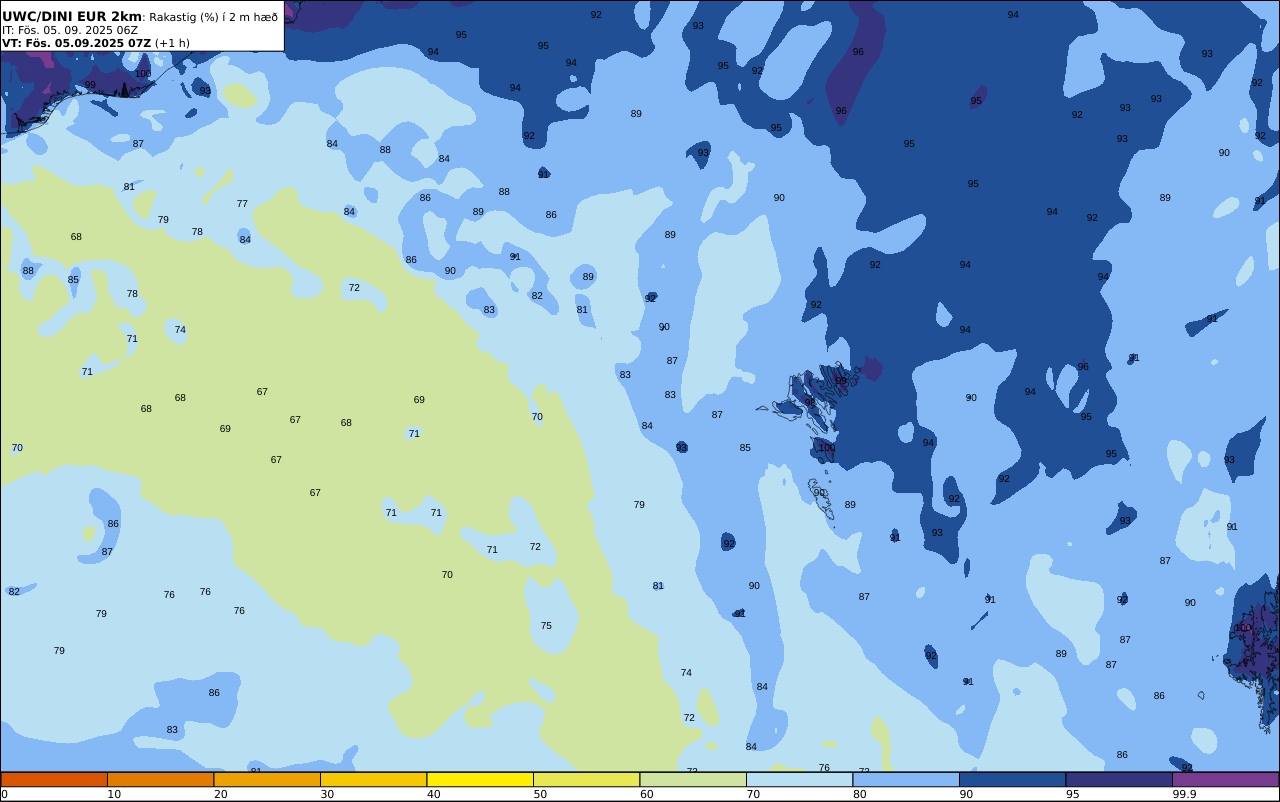Screen dimensions: 1280x802
Task: Click the legend scale label '0'
Action: [x=4, y=794]
